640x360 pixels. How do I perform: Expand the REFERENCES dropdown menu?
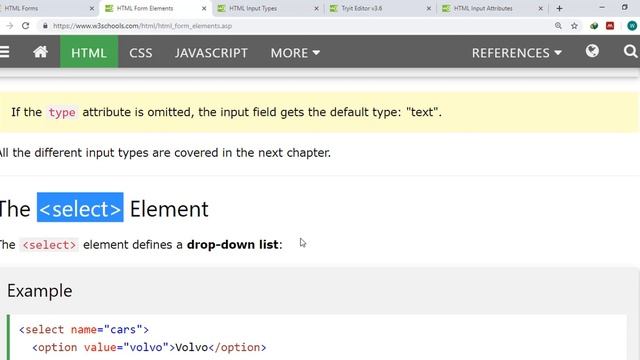(517, 52)
